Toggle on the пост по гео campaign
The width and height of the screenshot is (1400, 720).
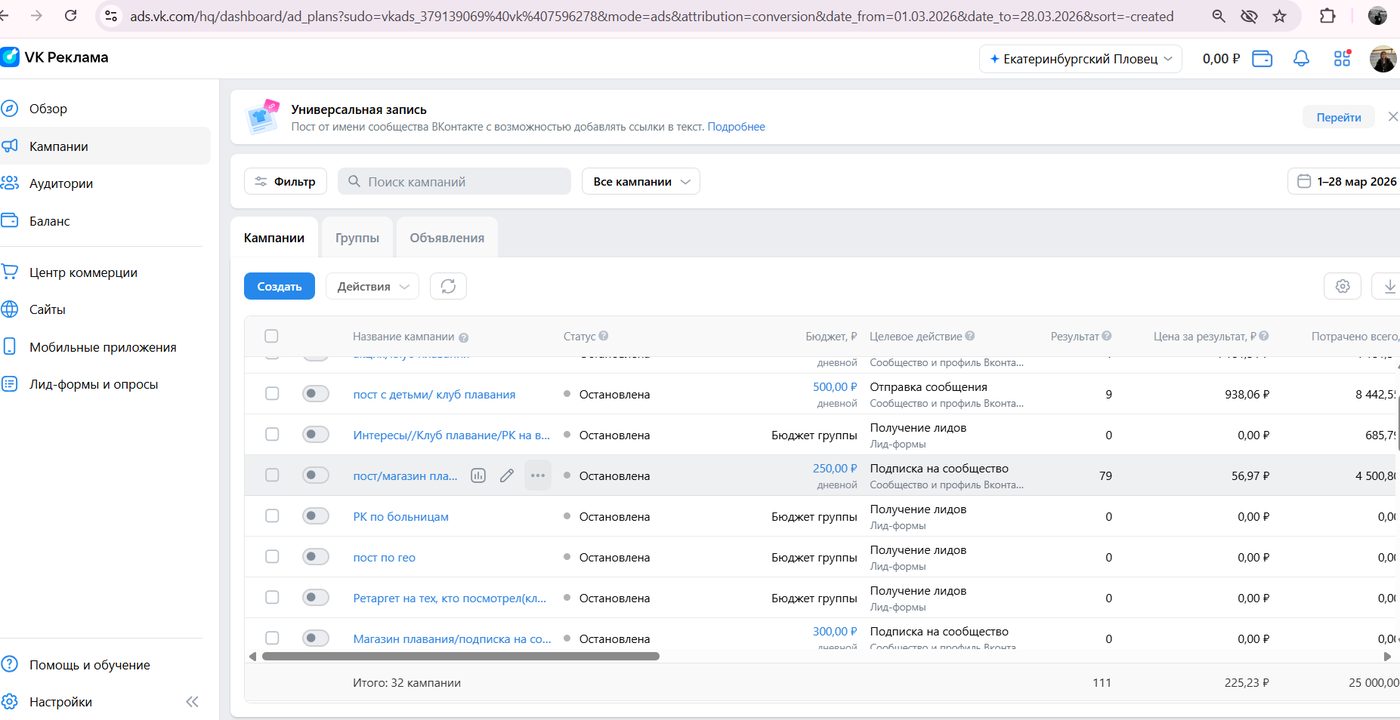316,557
